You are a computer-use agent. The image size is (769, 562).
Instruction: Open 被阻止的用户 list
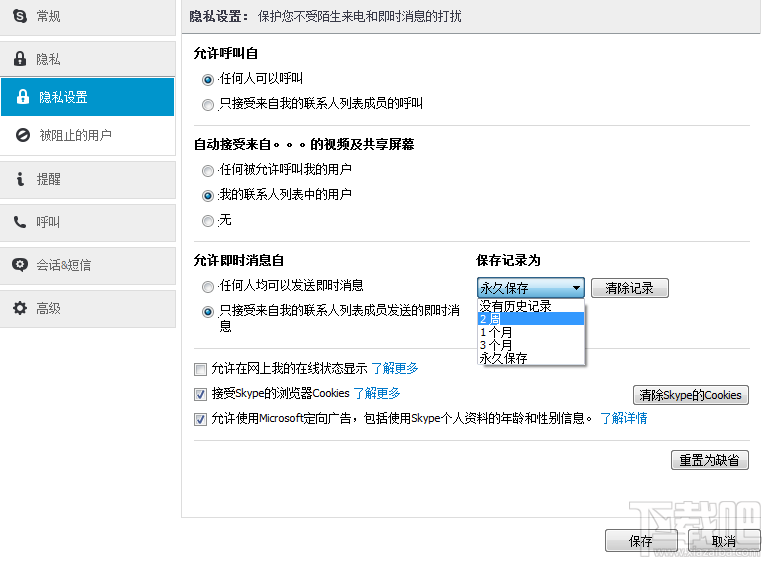[87, 135]
